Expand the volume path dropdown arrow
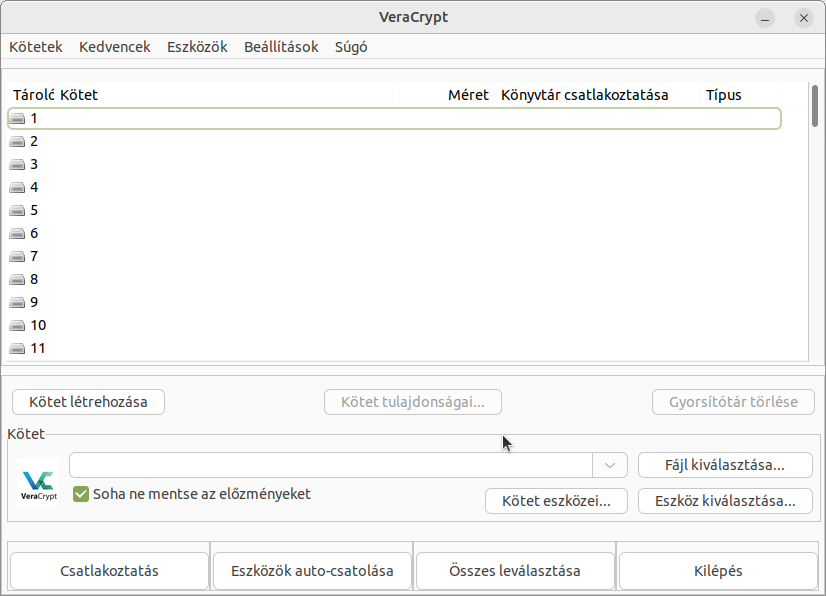 click(610, 465)
